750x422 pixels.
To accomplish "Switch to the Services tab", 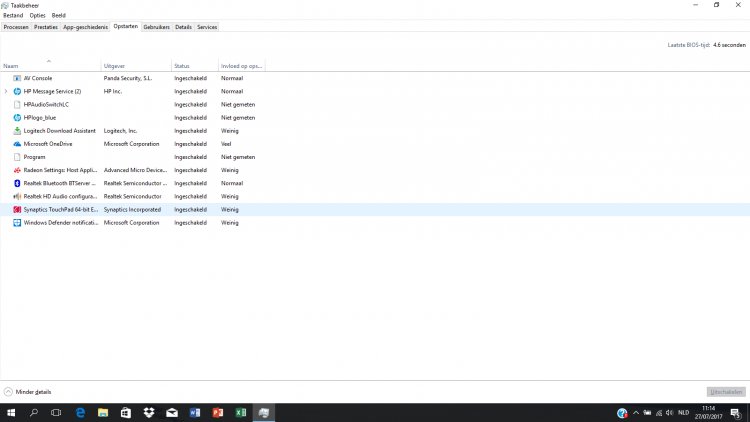I will [x=207, y=27].
